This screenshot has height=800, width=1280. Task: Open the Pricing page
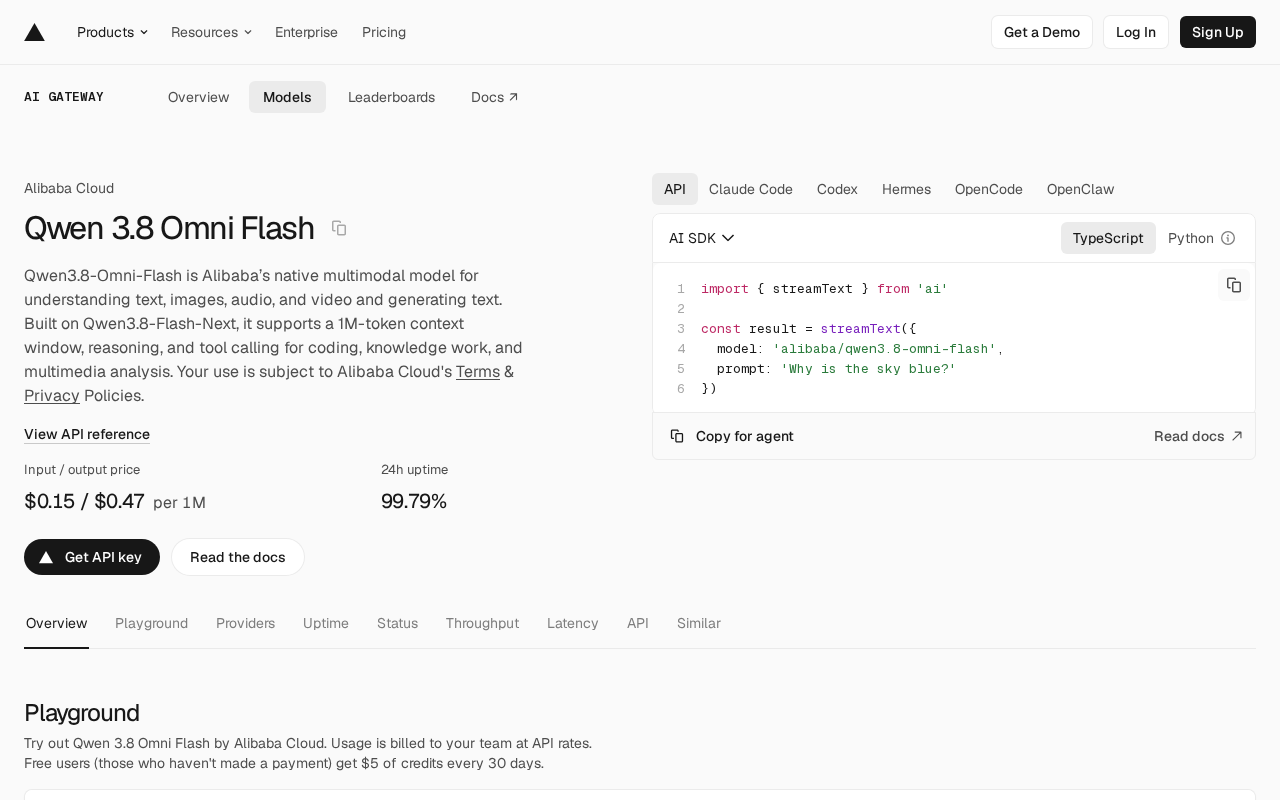click(384, 32)
